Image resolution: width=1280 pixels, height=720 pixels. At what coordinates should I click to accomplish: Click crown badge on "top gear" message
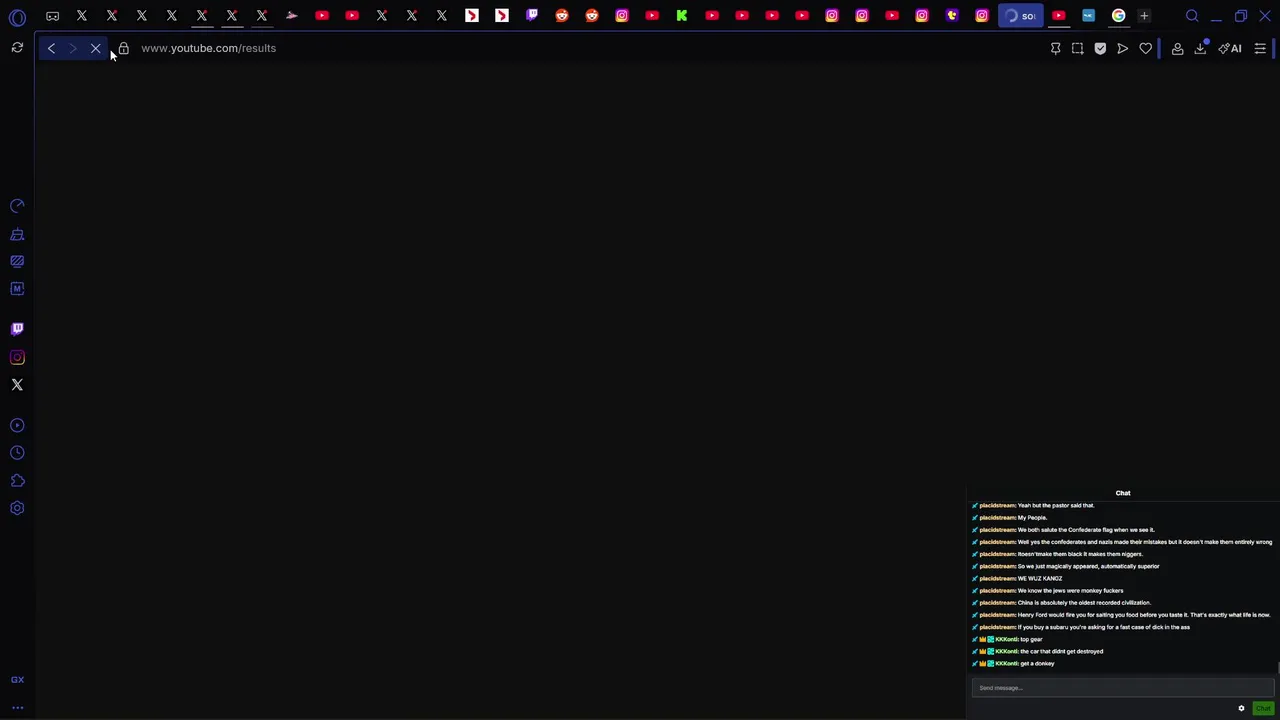983,639
